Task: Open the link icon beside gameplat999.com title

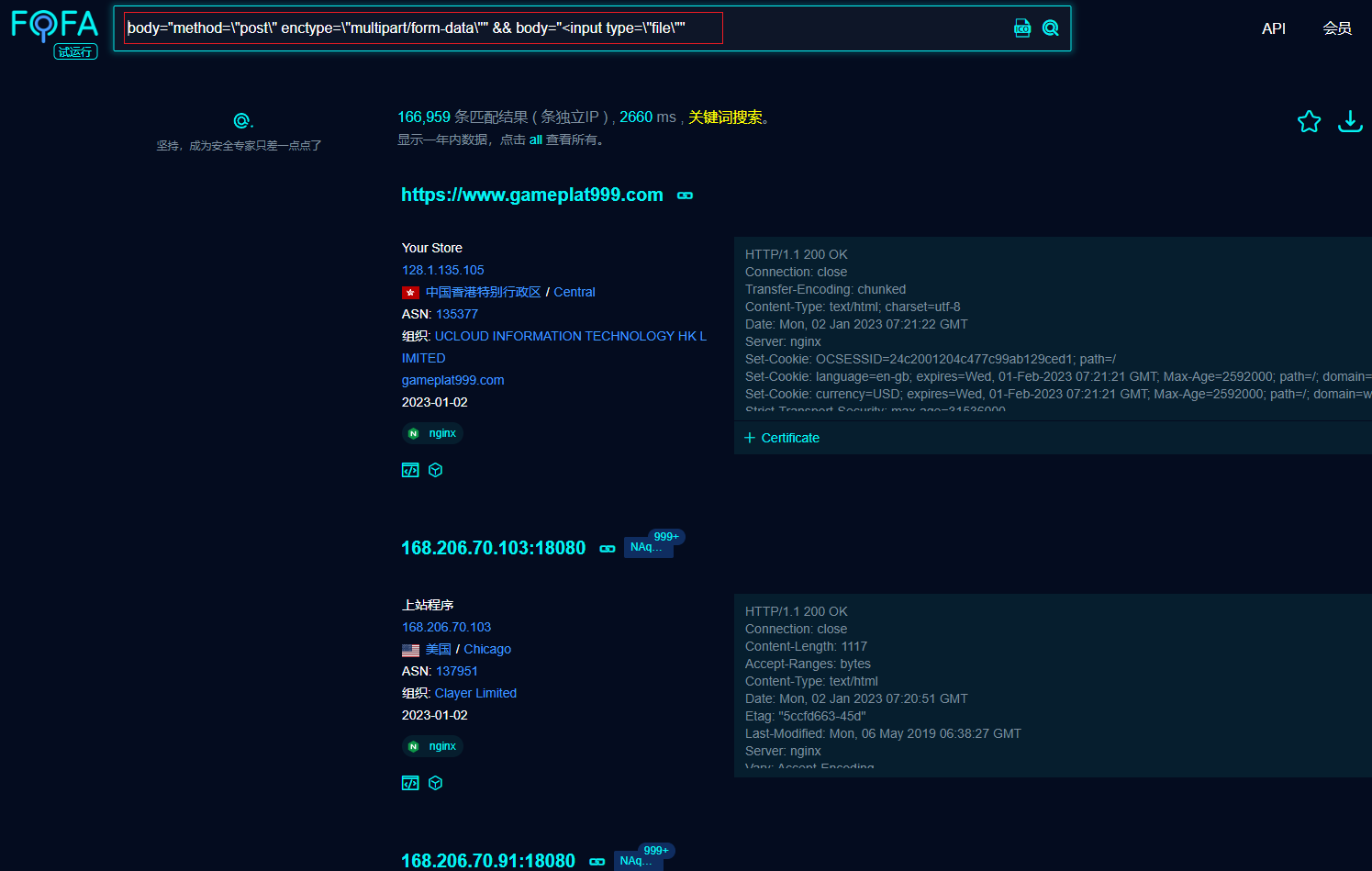Action: 686,195
